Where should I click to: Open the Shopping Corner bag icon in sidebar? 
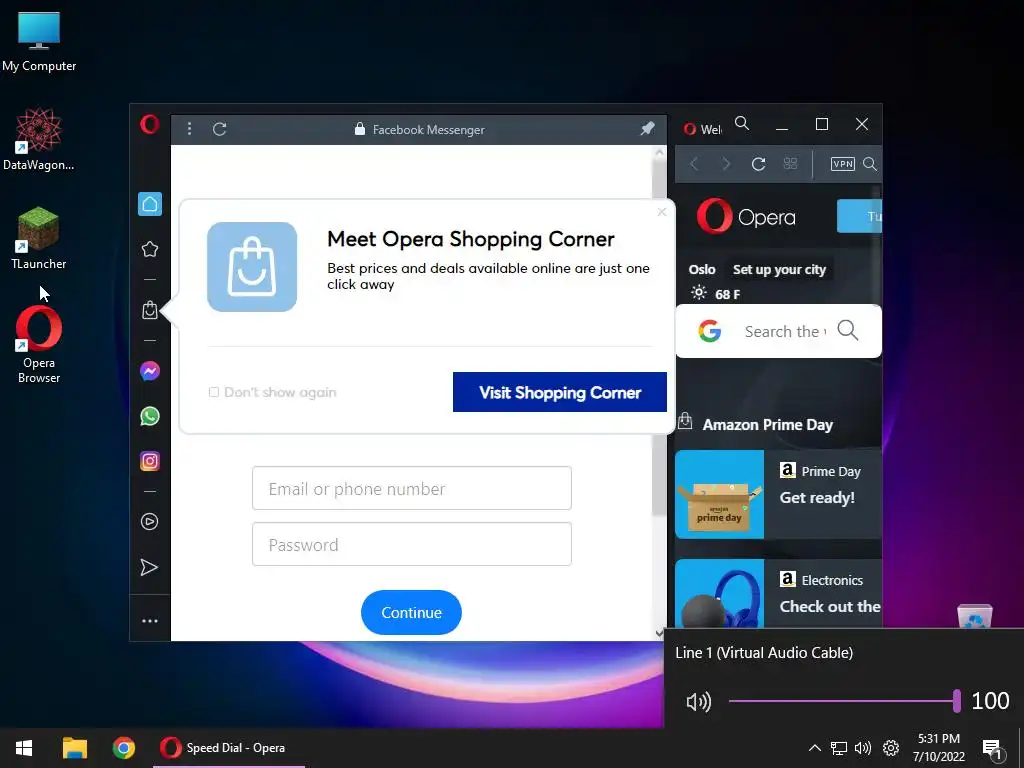click(150, 310)
